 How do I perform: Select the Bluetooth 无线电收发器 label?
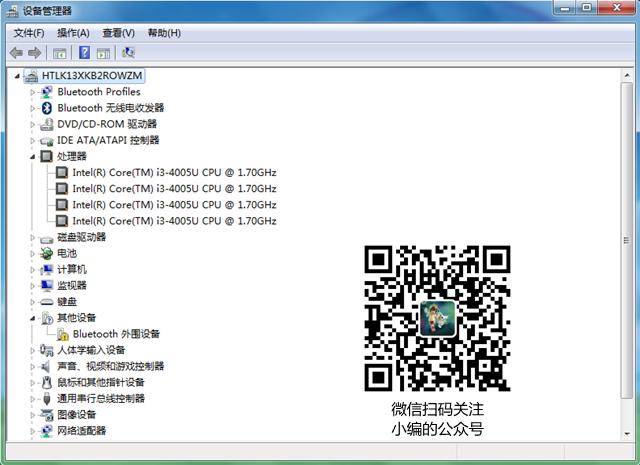[x=111, y=108]
